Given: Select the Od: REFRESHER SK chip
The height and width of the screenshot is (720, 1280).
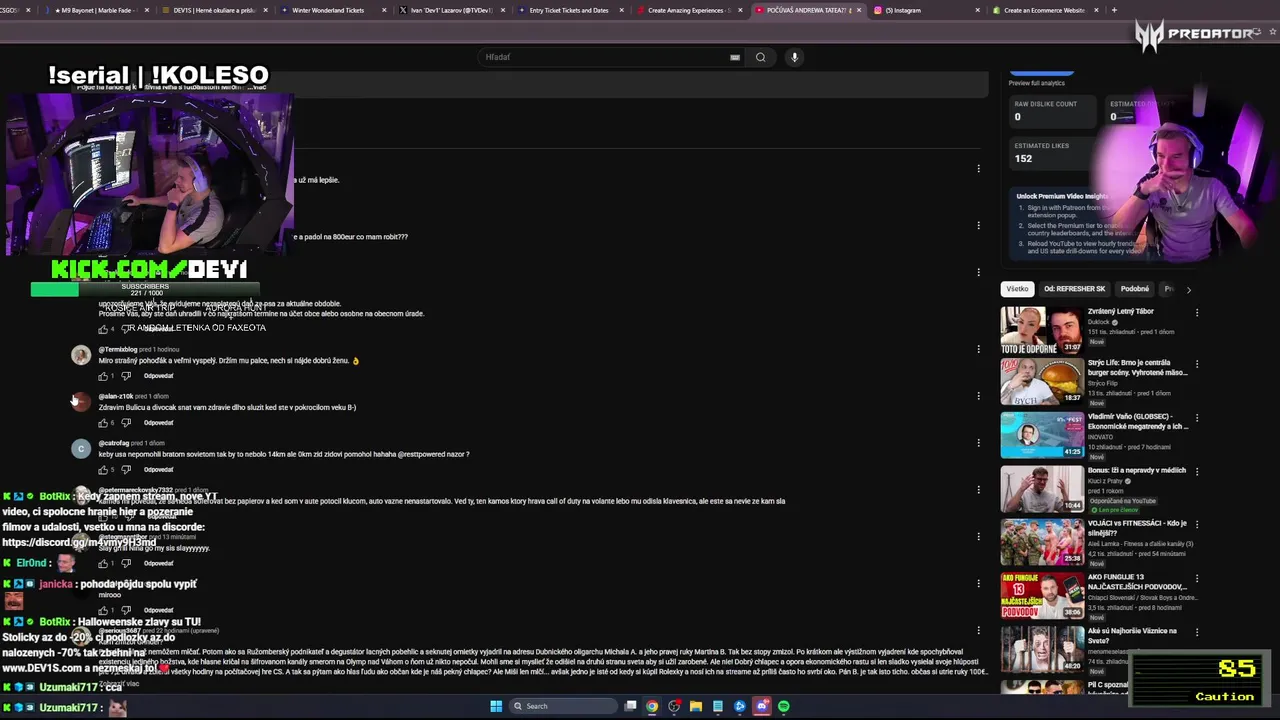Looking at the screenshot, I should [x=1074, y=289].
